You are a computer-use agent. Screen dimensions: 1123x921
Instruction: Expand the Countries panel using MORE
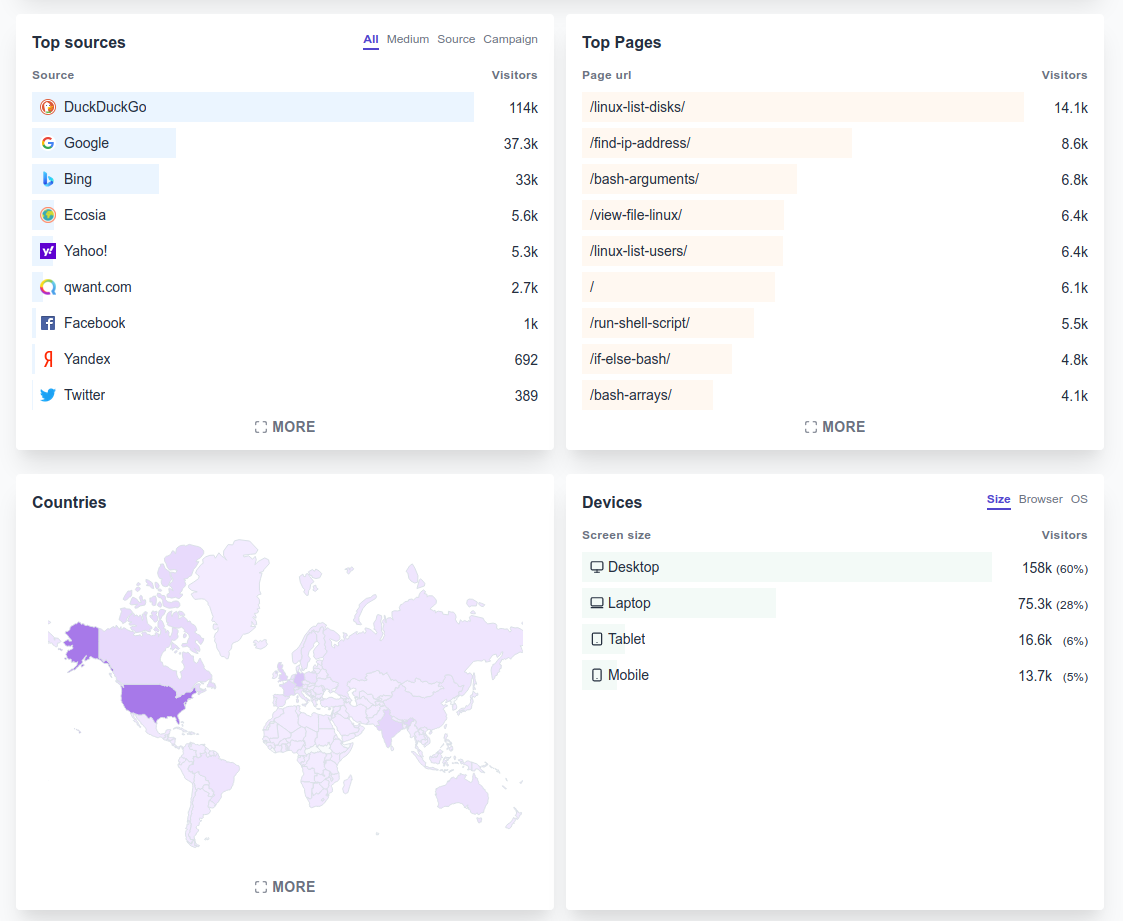coord(285,886)
